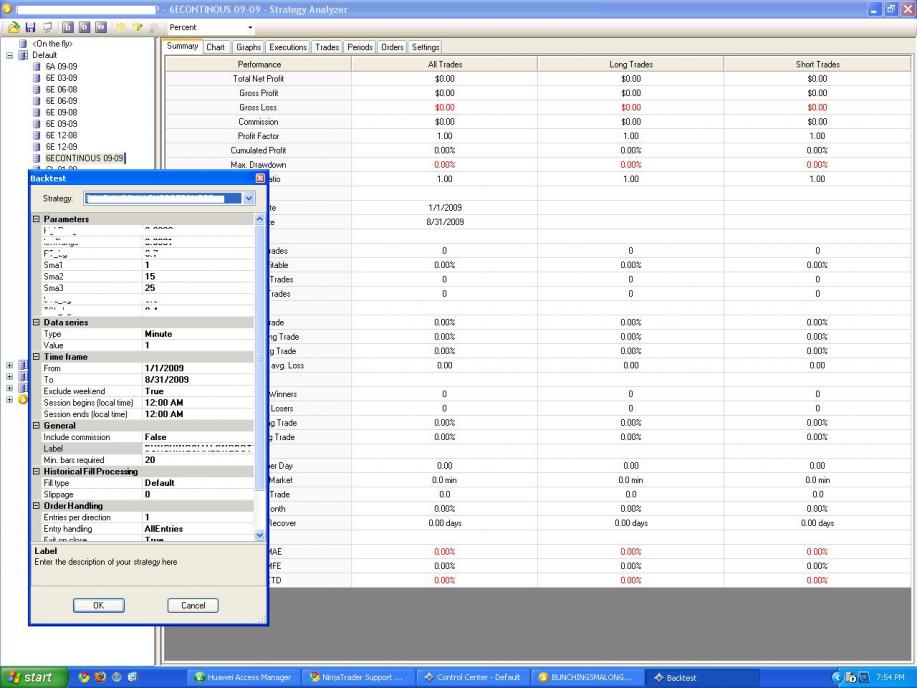Select the Summary tab
This screenshot has height=688, width=917.
182,46
